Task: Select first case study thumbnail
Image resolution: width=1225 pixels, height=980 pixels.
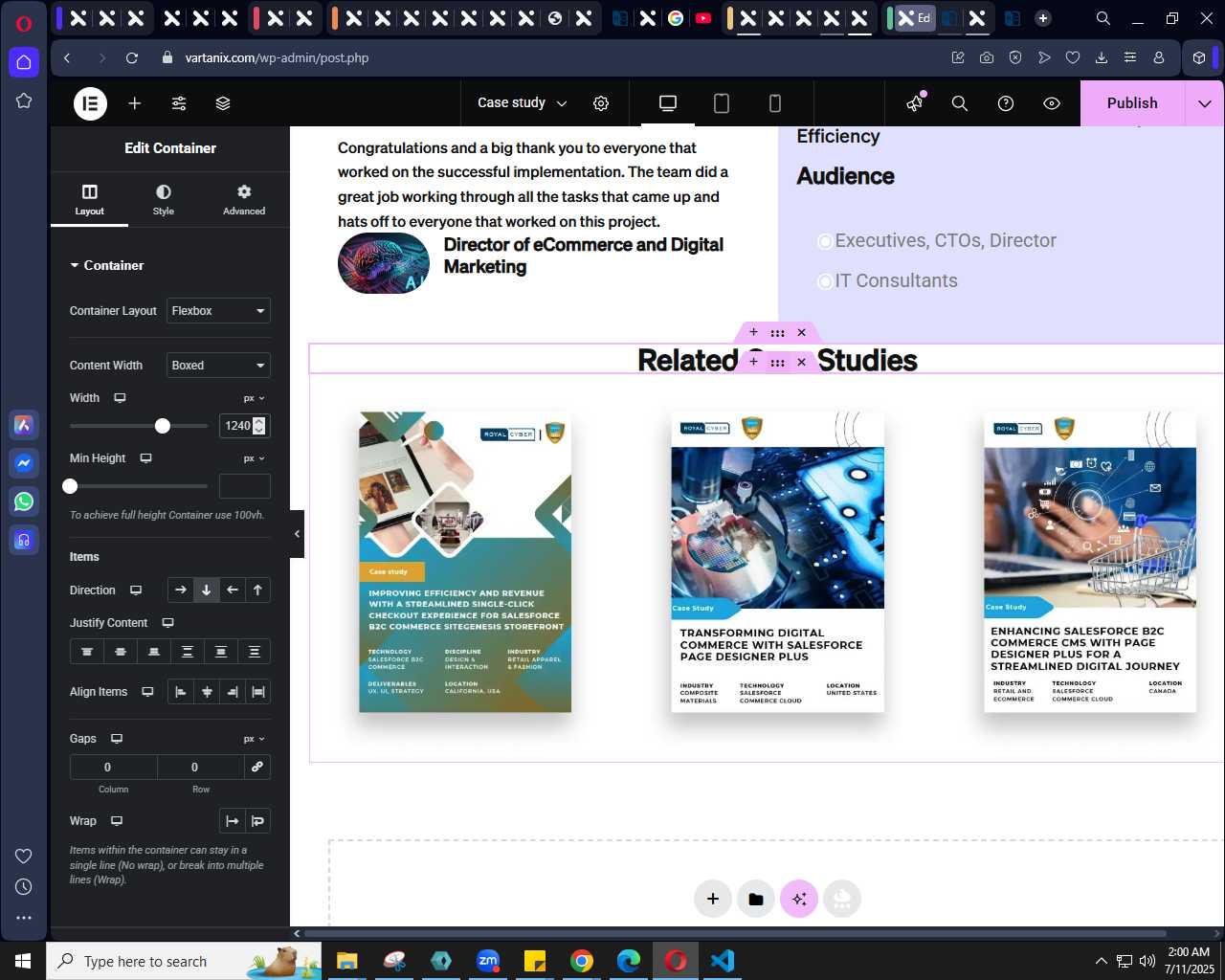Action: [465, 562]
